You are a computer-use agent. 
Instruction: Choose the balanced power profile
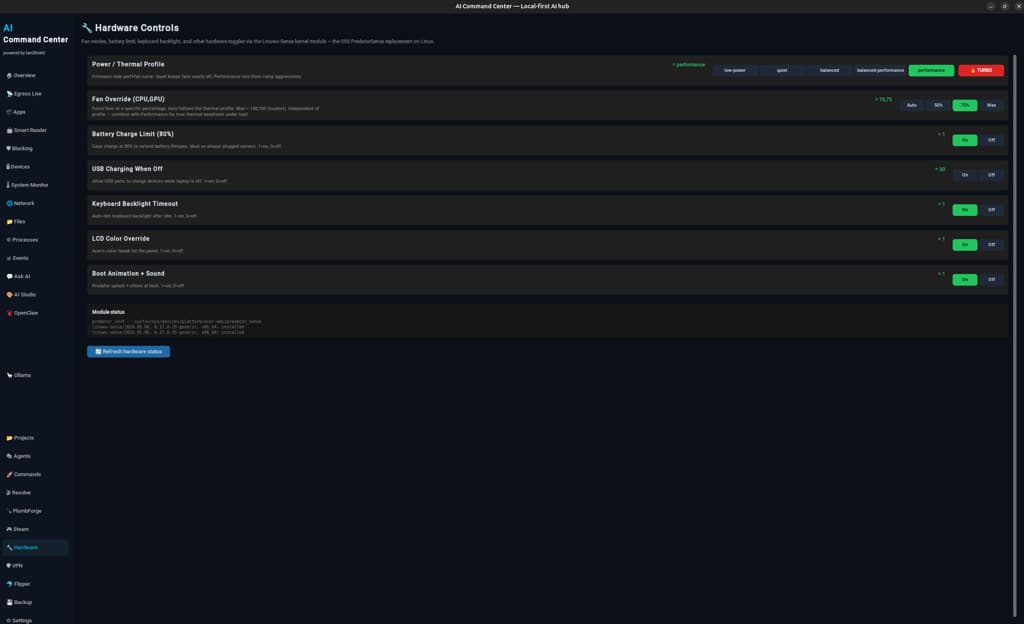point(829,70)
